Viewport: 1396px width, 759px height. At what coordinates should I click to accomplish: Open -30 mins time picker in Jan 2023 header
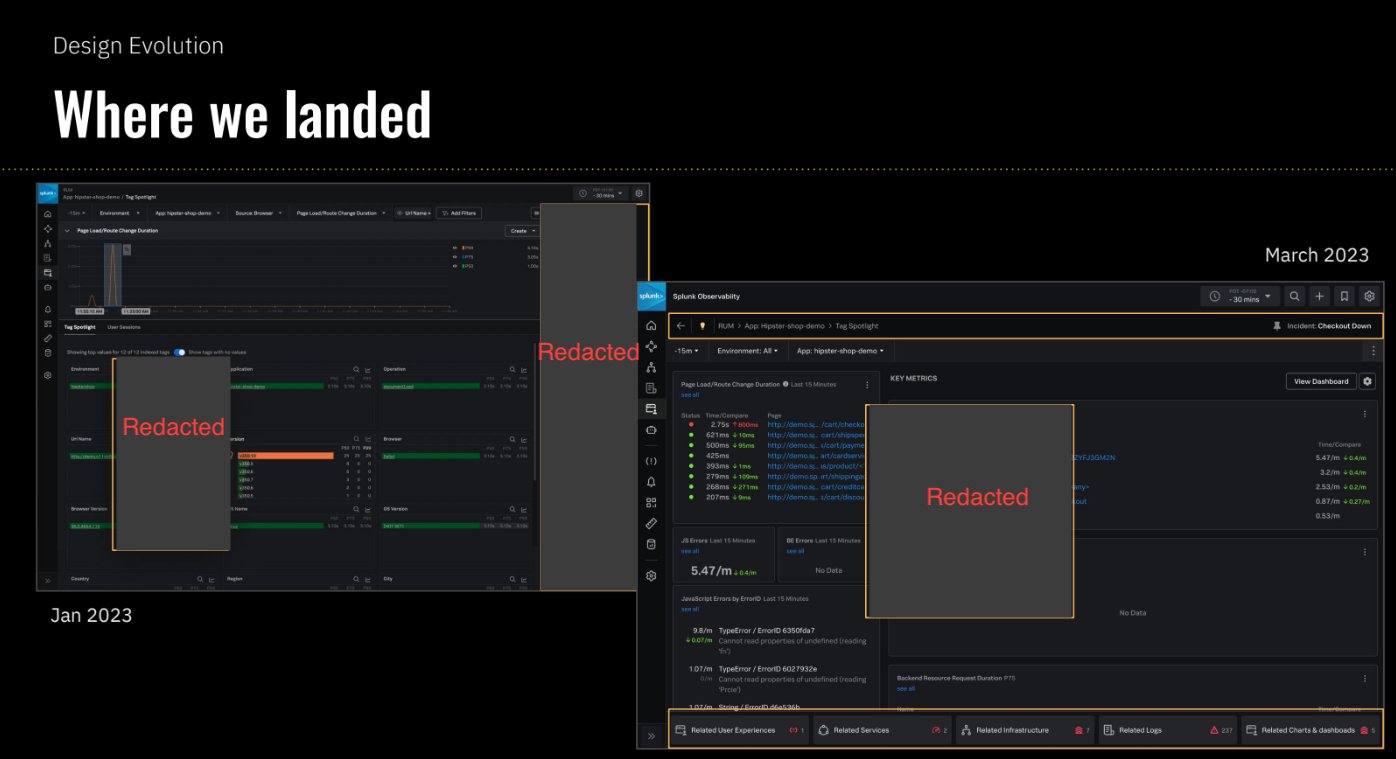coord(603,193)
